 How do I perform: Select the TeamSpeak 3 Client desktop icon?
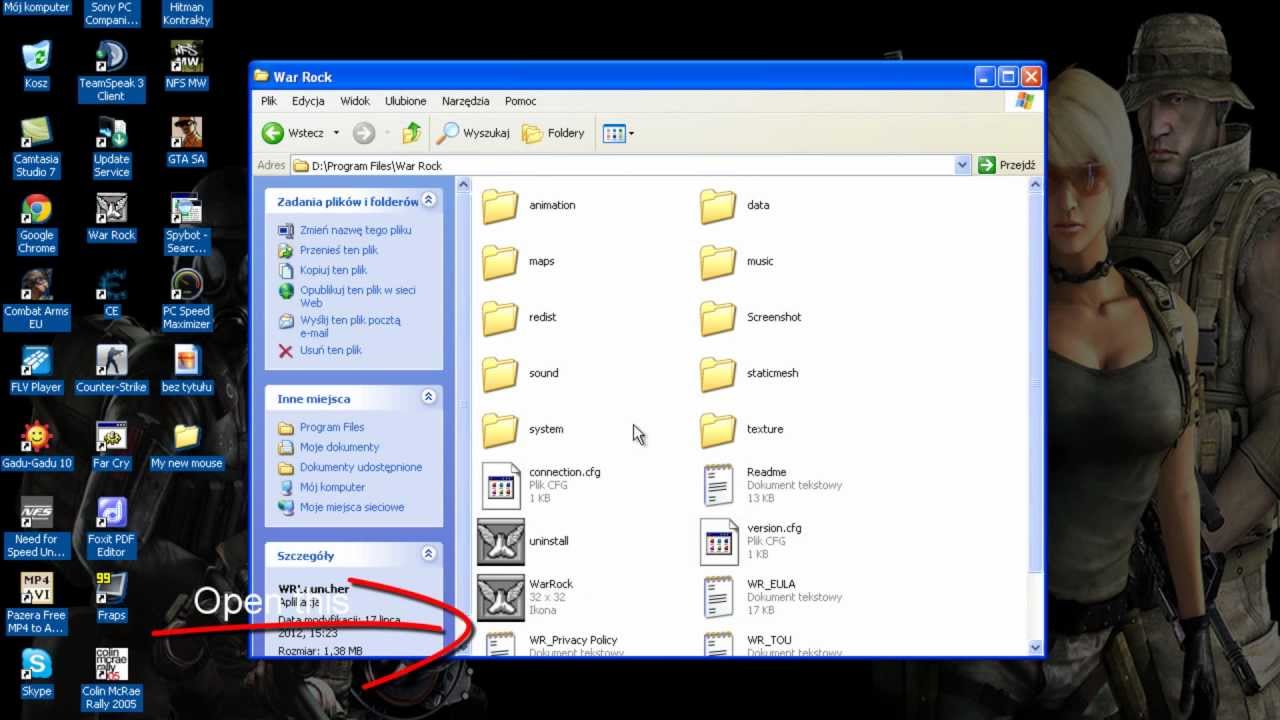(111, 72)
